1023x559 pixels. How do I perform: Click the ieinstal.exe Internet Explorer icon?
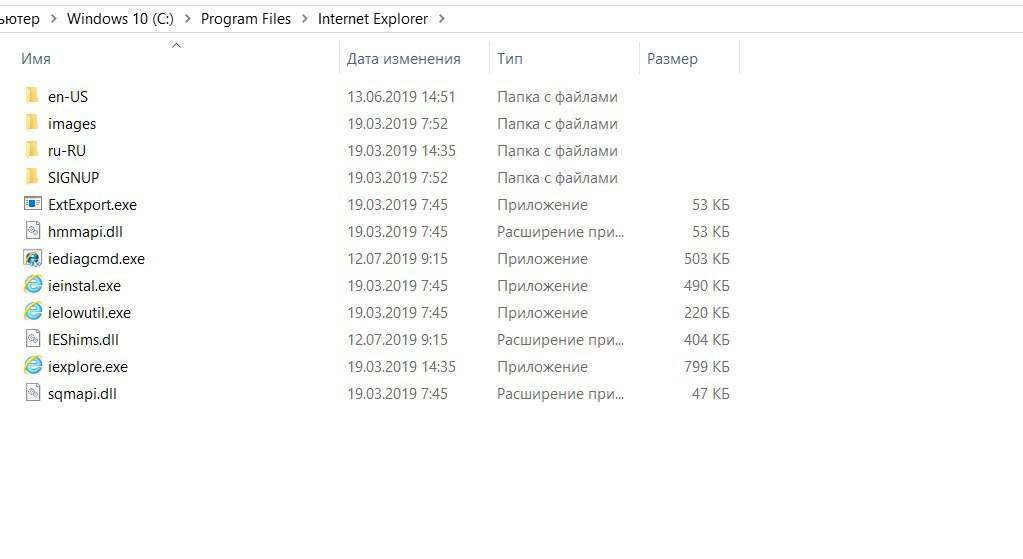[33, 285]
